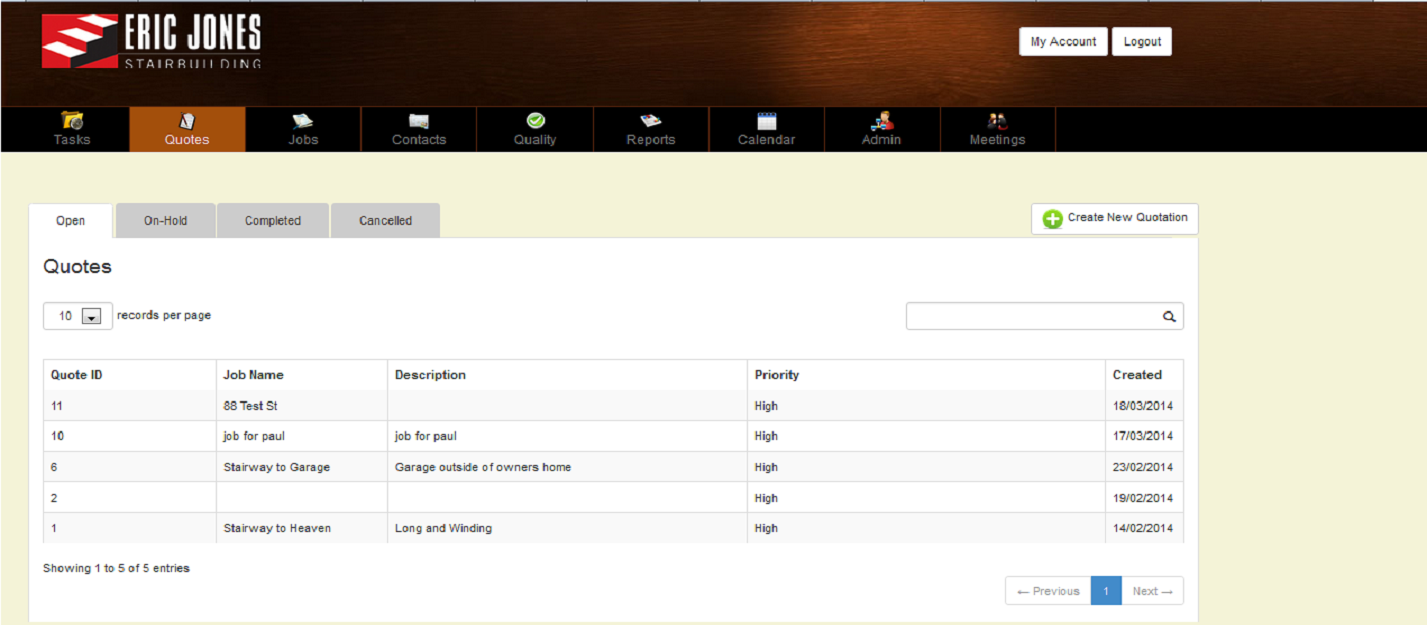Go to the Next page

coord(1153,591)
